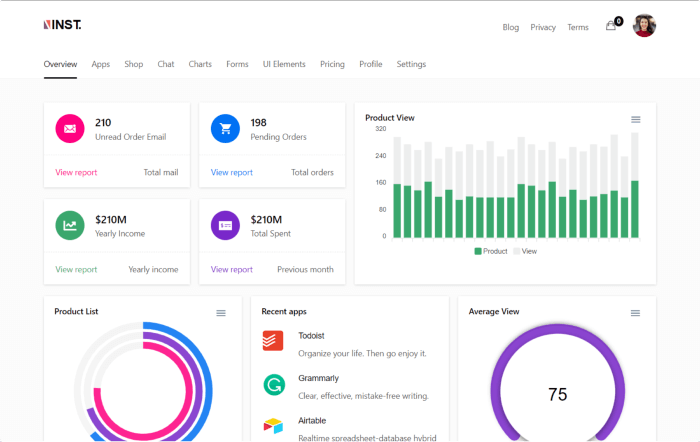Click the INST logo

(x=62, y=25)
